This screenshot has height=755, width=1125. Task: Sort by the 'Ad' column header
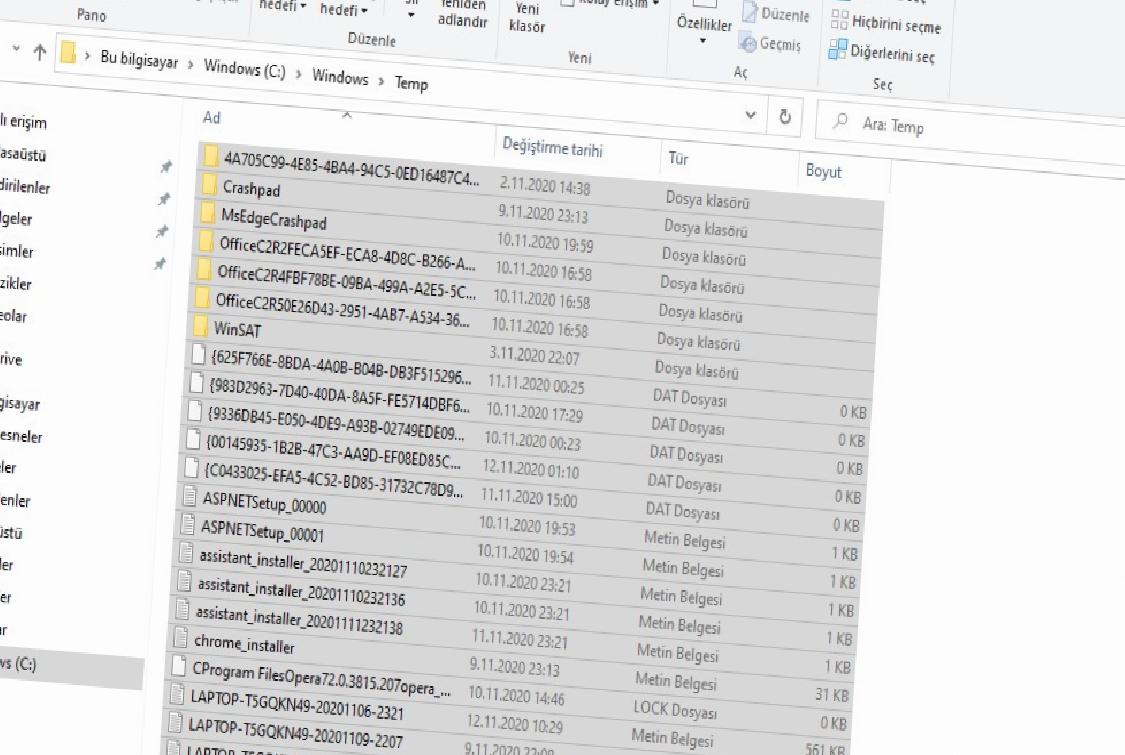212,118
